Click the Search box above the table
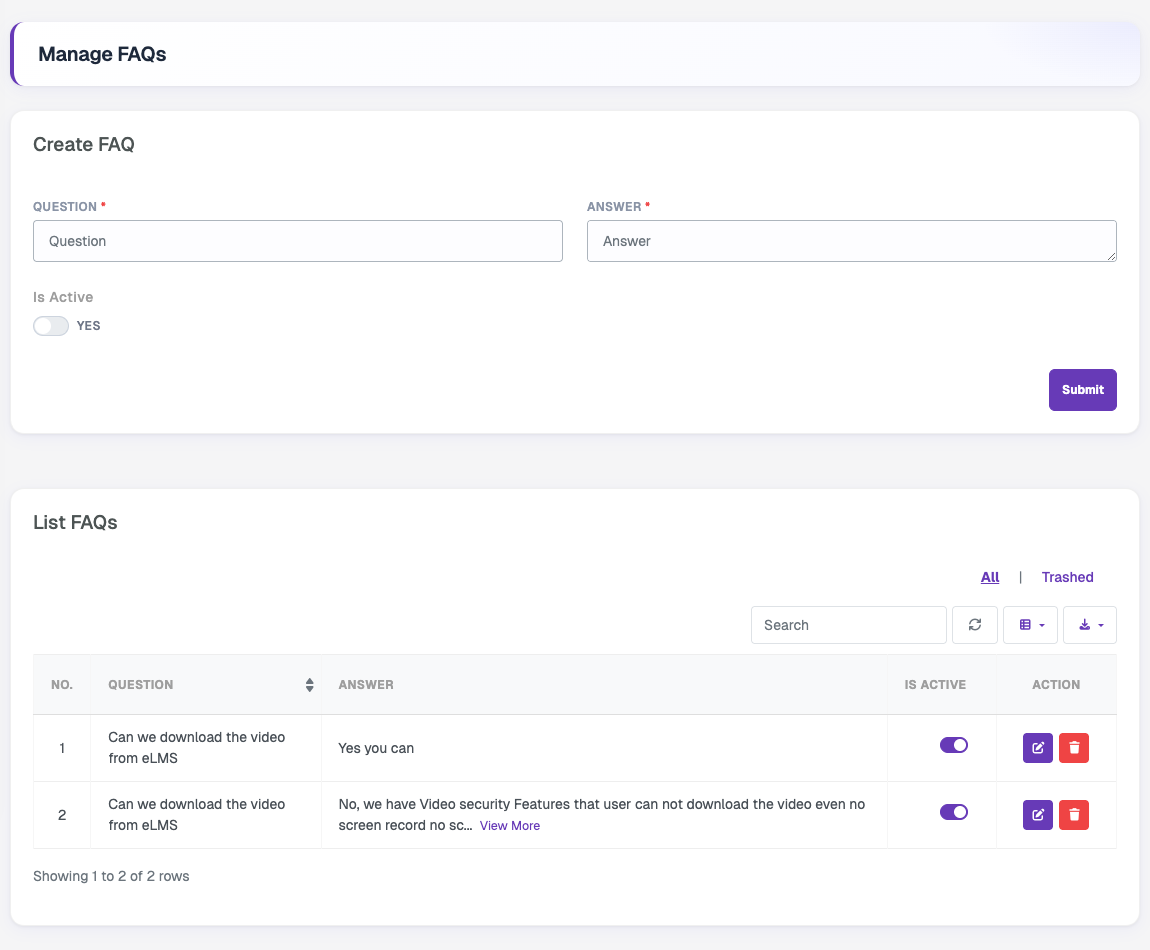Screen dimensions: 1150x950 point(849,624)
